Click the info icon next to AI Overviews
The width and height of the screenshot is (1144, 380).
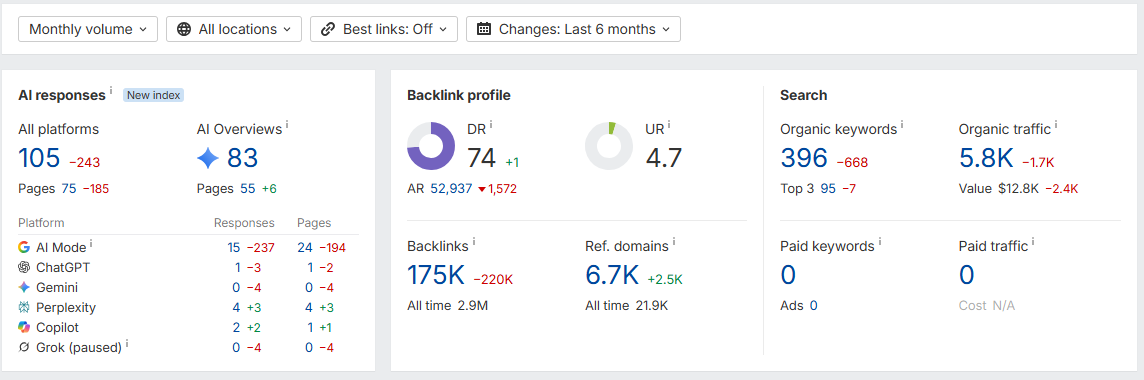click(x=287, y=125)
